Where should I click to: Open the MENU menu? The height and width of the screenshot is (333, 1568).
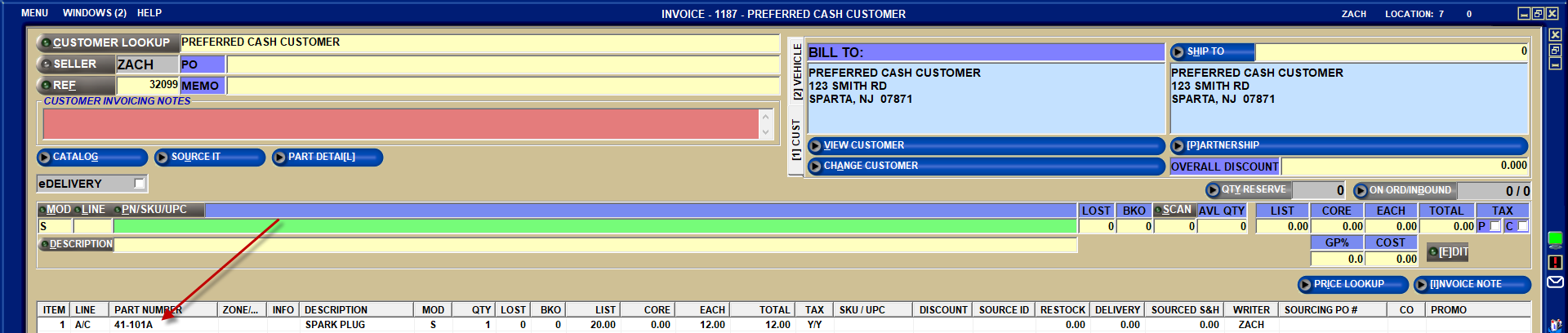click(34, 13)
